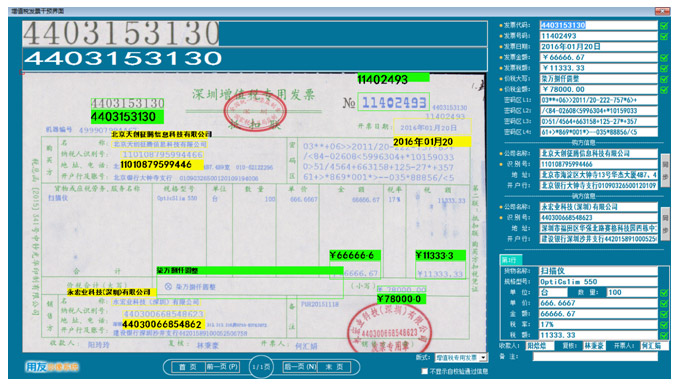Click green check icon beside 发票税额 field
The image size is (680, 386).
click(x=664, y=68)
